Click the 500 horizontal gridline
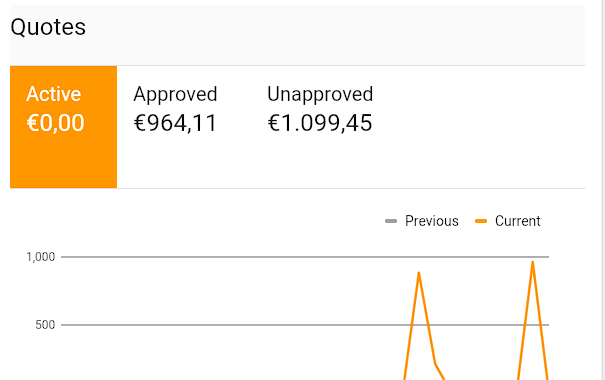The width and height of the screenshot is (605, 380). [305, 325]
